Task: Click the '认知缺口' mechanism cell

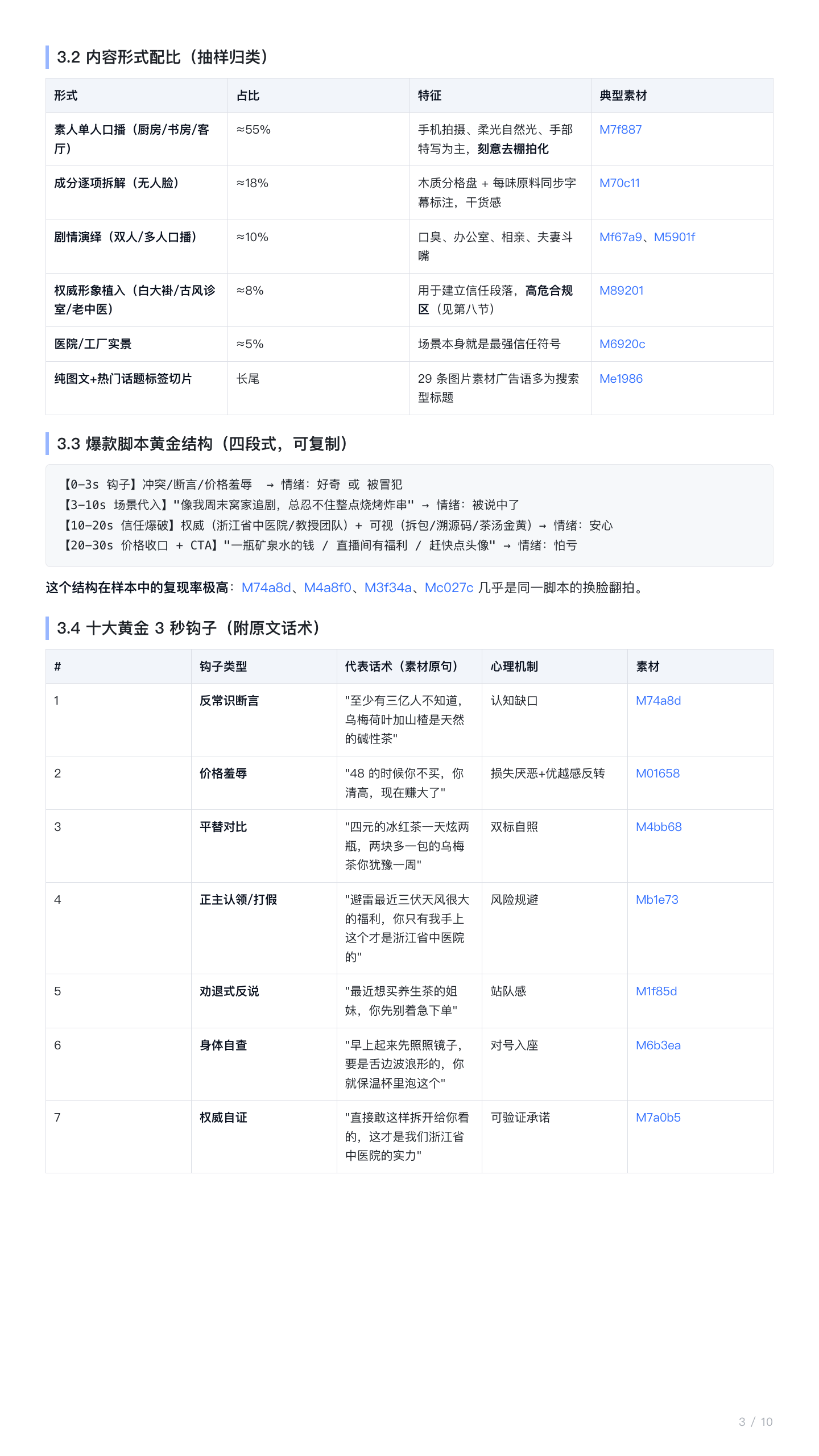Action: (x=555, y=720)
